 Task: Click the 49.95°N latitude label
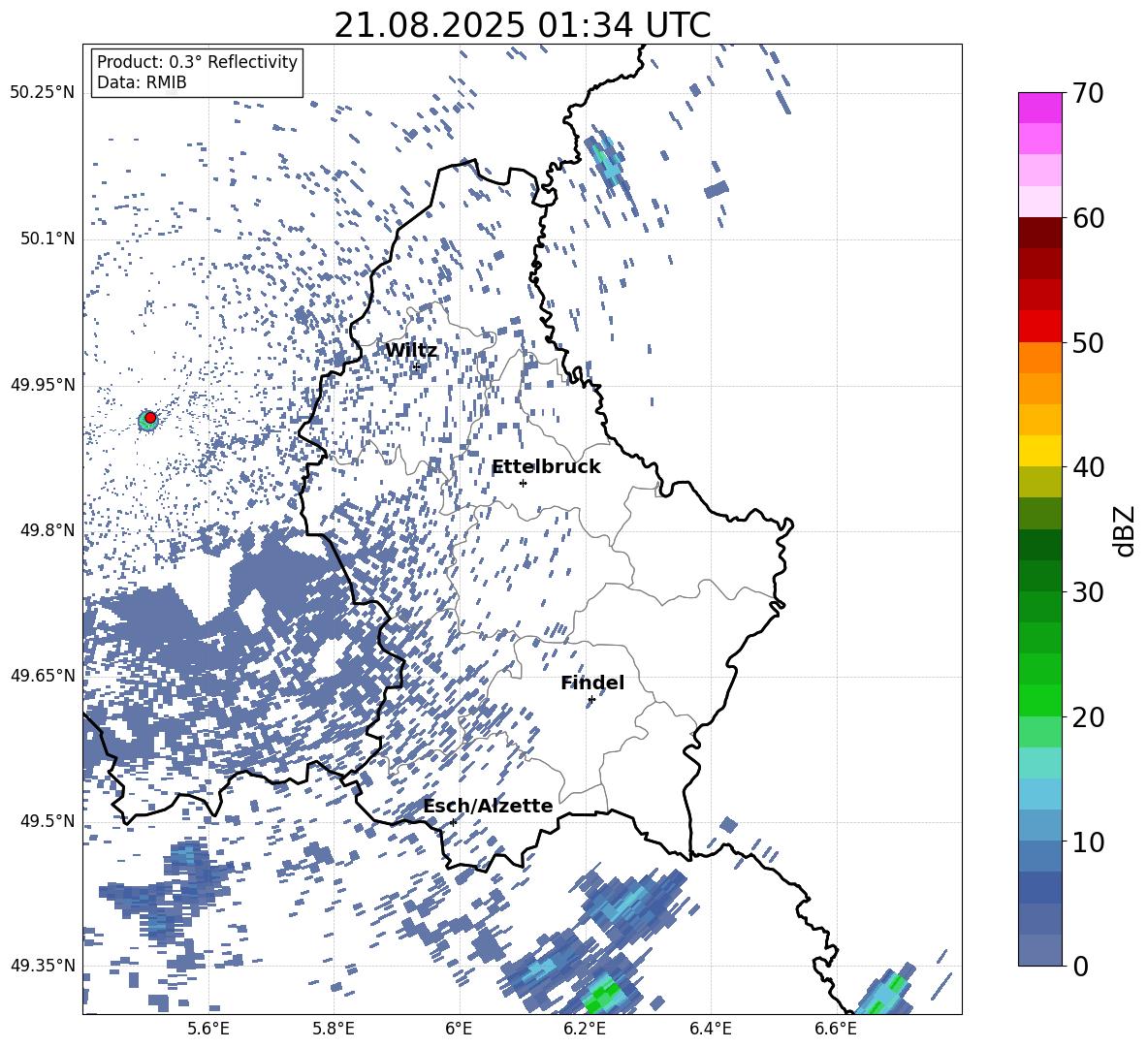click(x=43, y=384)
